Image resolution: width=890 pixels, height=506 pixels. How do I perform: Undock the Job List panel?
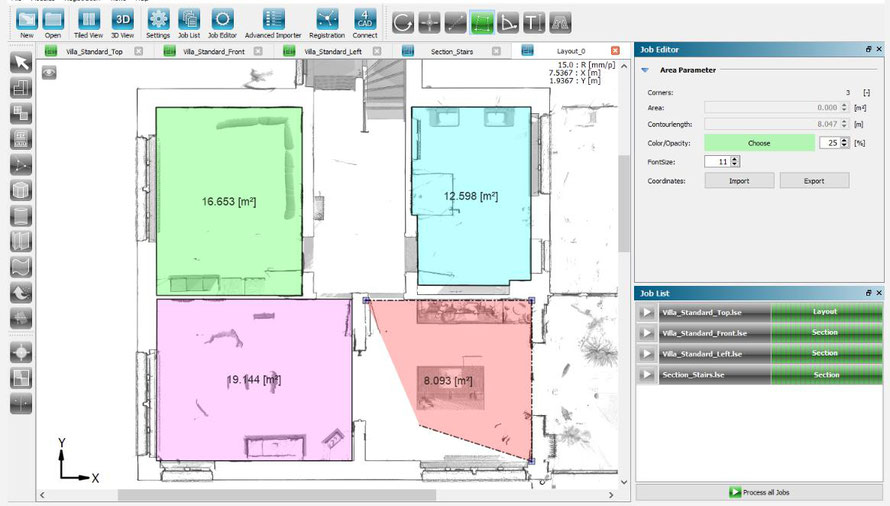point(868,293)
